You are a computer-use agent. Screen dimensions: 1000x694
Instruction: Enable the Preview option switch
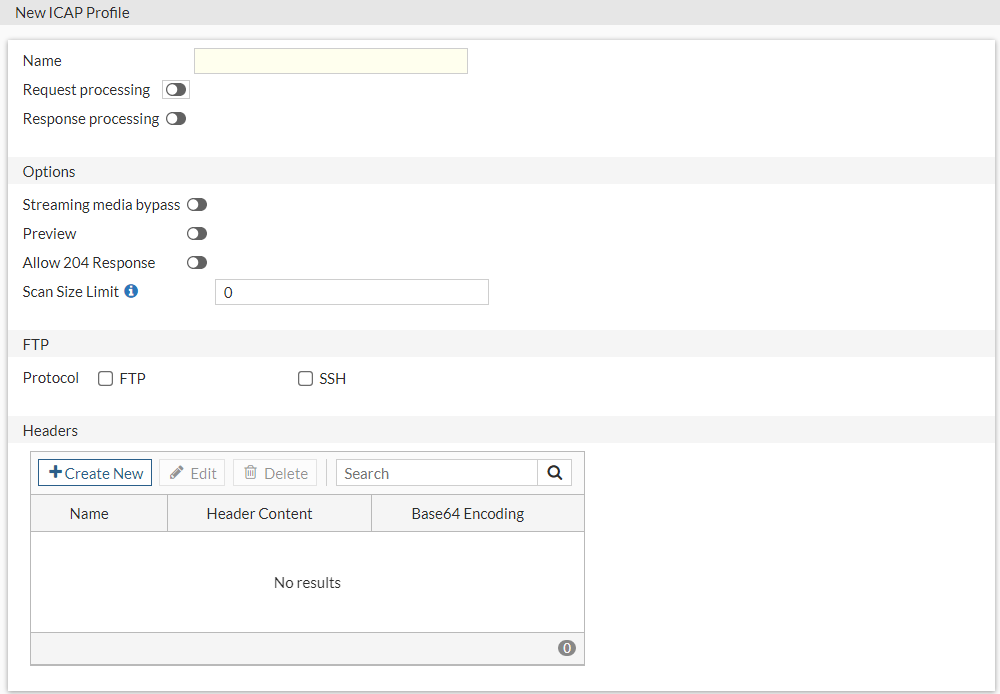197,234
